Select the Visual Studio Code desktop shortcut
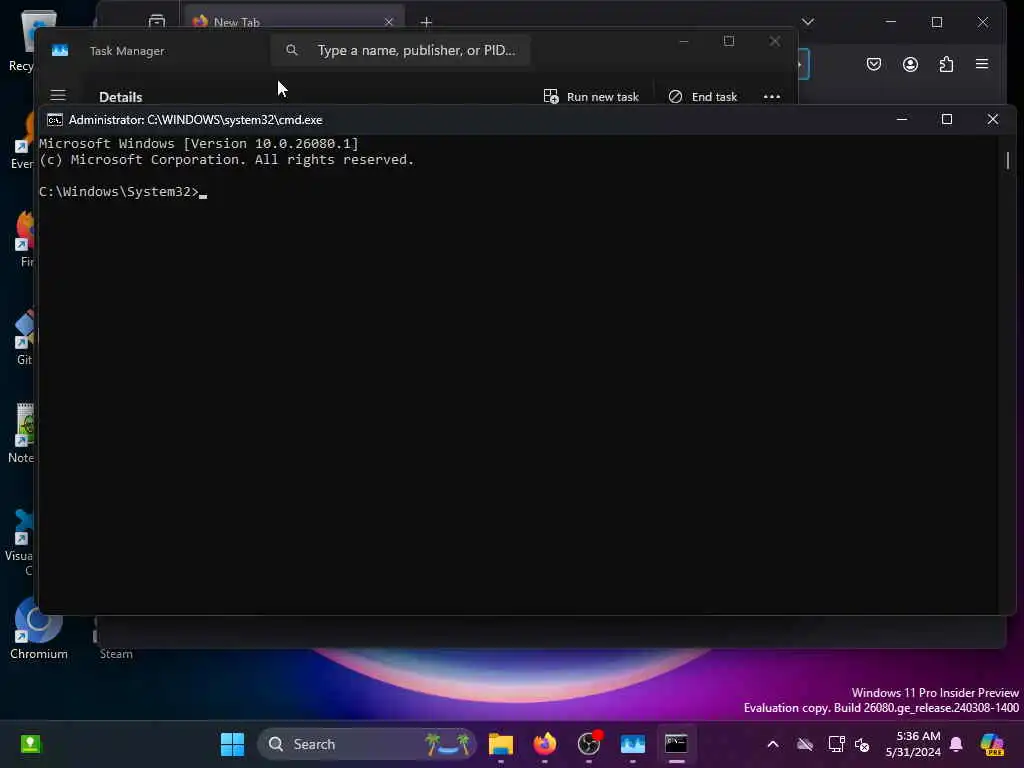 (x=21, y=542)
